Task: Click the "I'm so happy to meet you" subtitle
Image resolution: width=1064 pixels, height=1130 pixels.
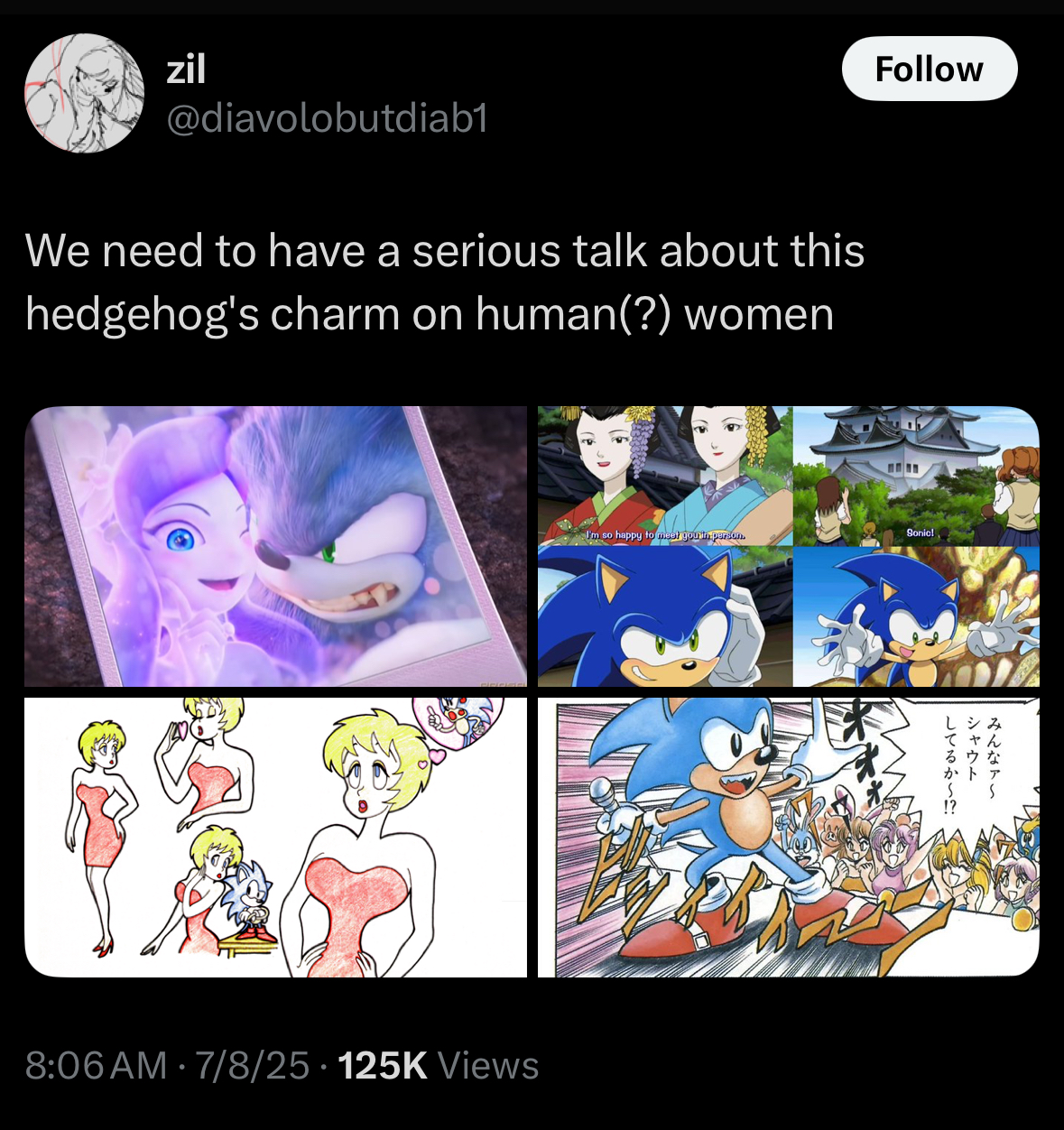Action: pos(665,535)
